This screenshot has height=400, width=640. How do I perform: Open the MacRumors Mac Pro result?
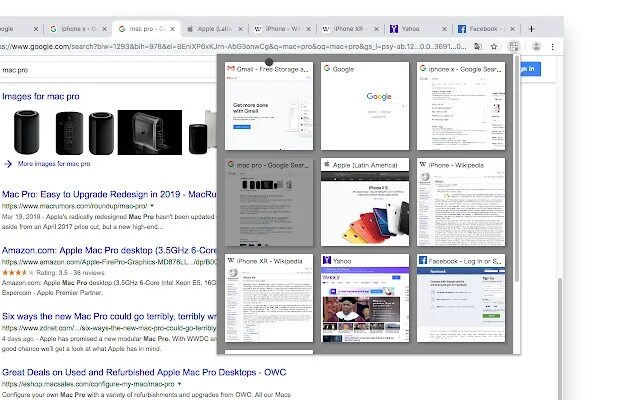tap(109, 194)
